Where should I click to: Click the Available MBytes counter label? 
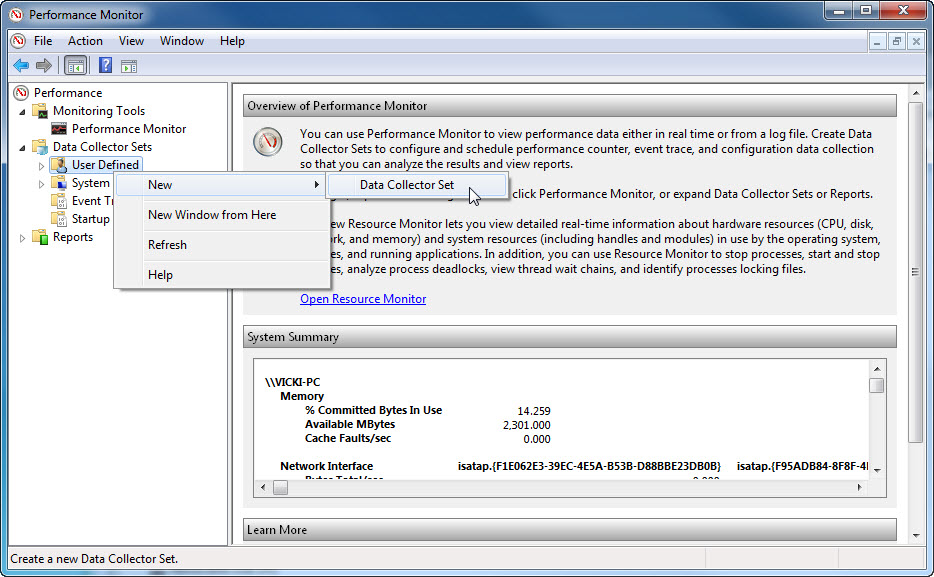pos(350,424)
